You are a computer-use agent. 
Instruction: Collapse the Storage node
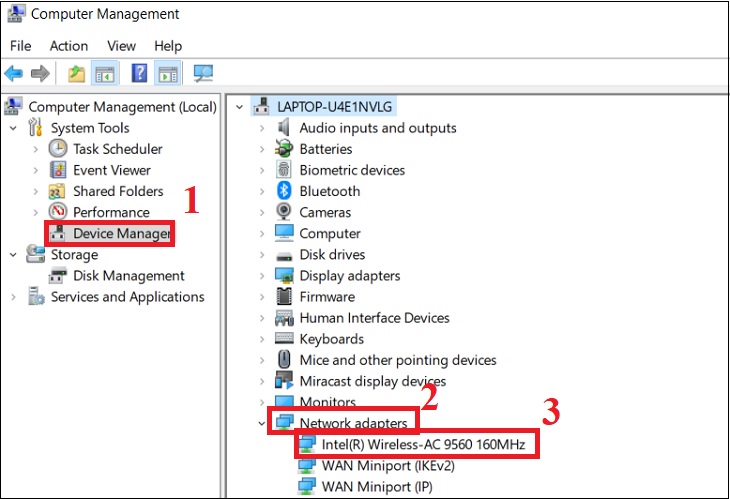(14, 255)
